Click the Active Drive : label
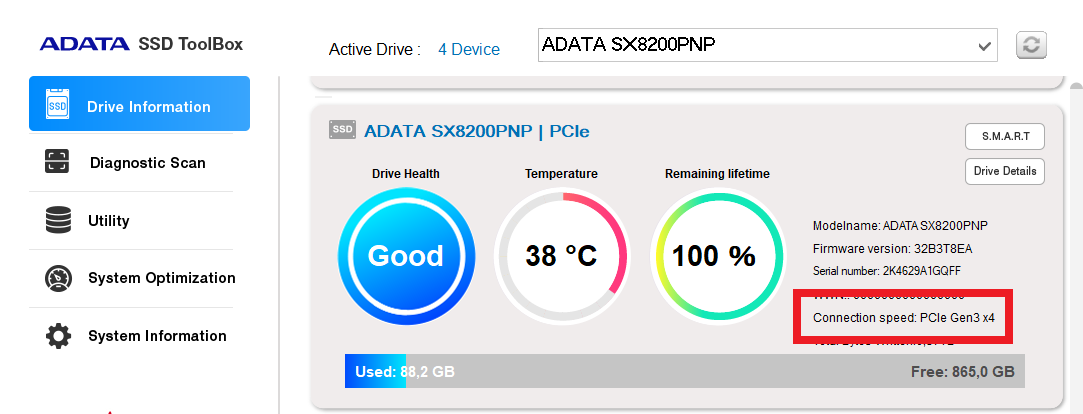Screen dimensions: 1083x414 375,50
